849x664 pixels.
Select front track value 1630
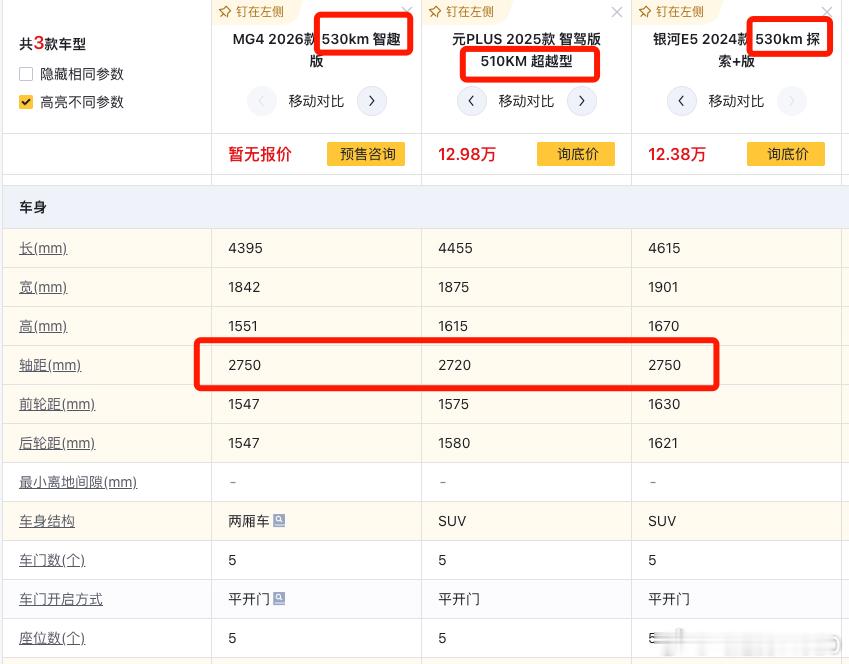tap(664, 405)
